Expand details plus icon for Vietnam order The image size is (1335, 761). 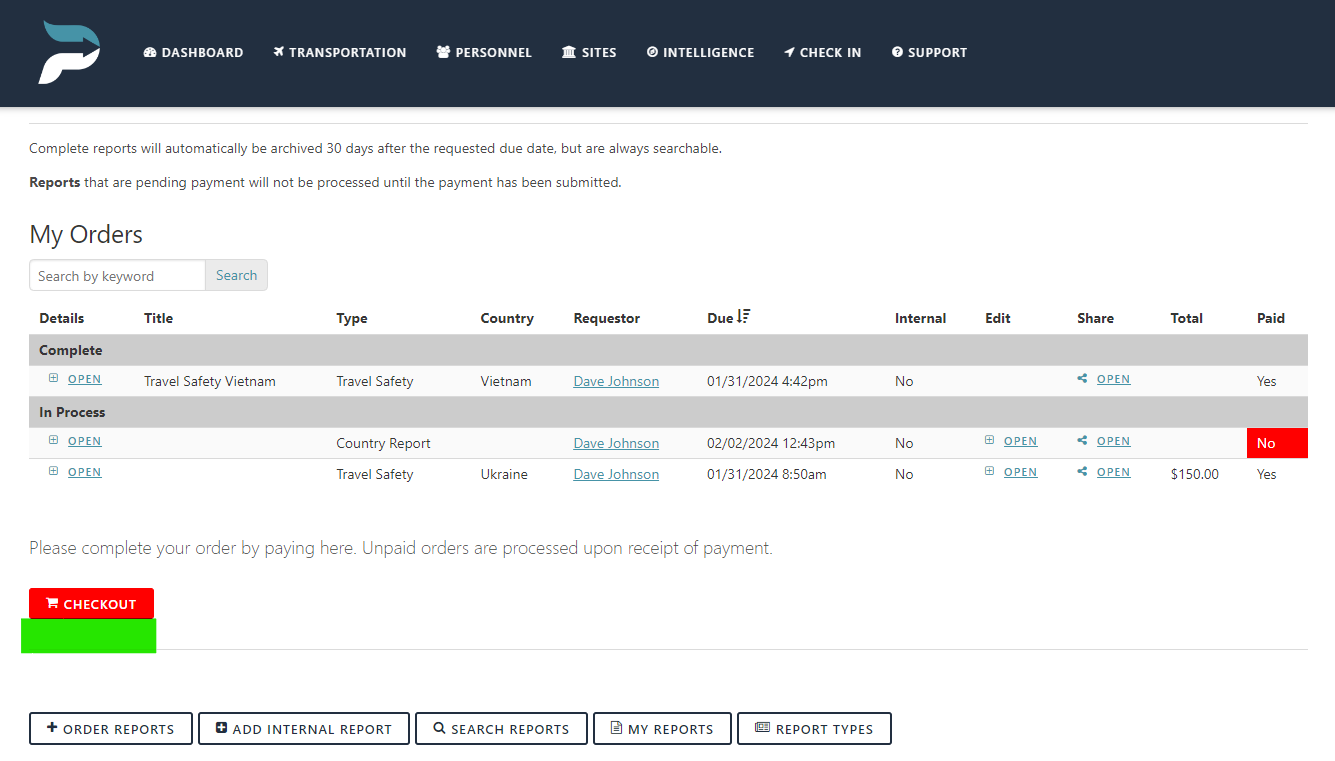54,379
